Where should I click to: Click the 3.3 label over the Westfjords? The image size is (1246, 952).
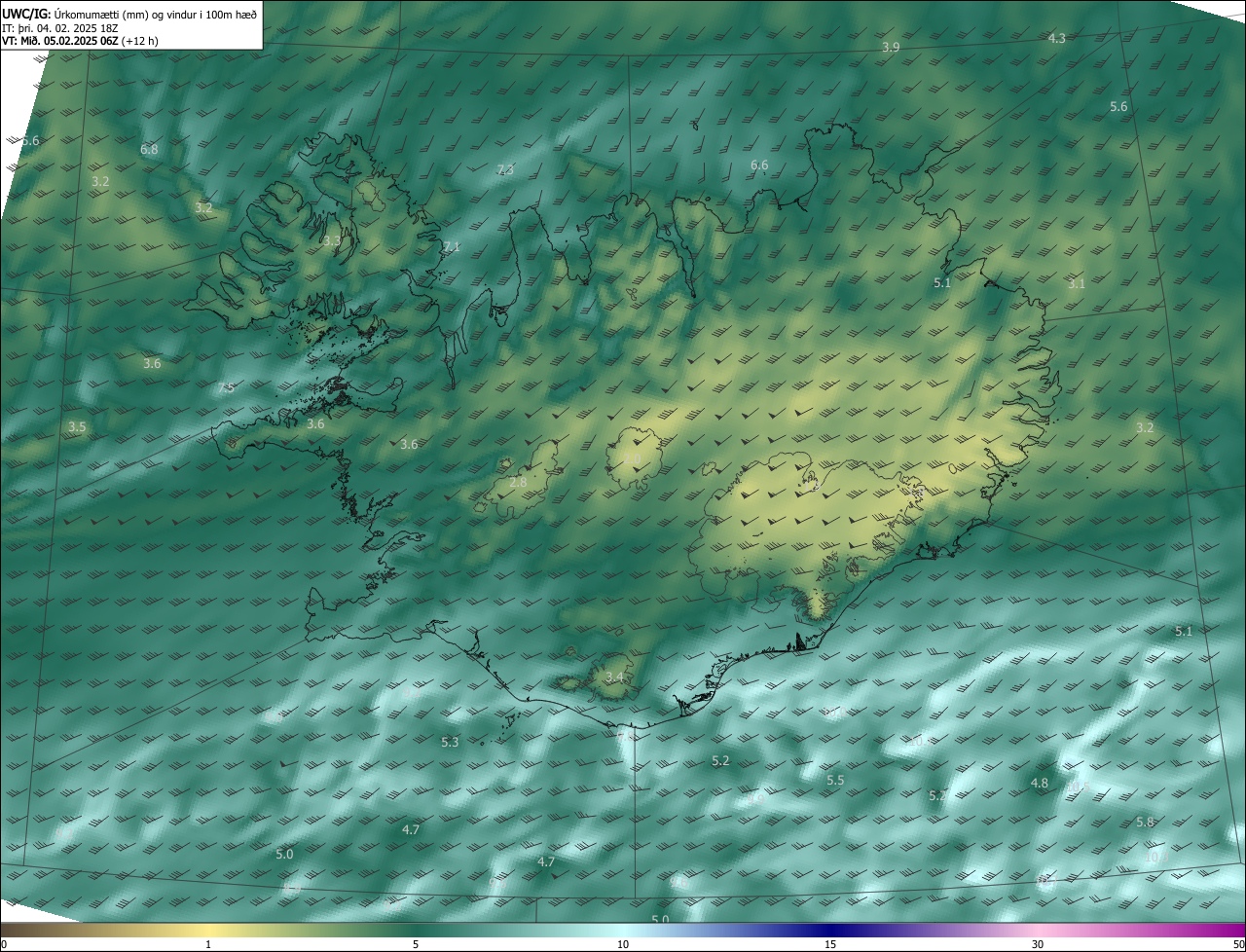(332, 240)
